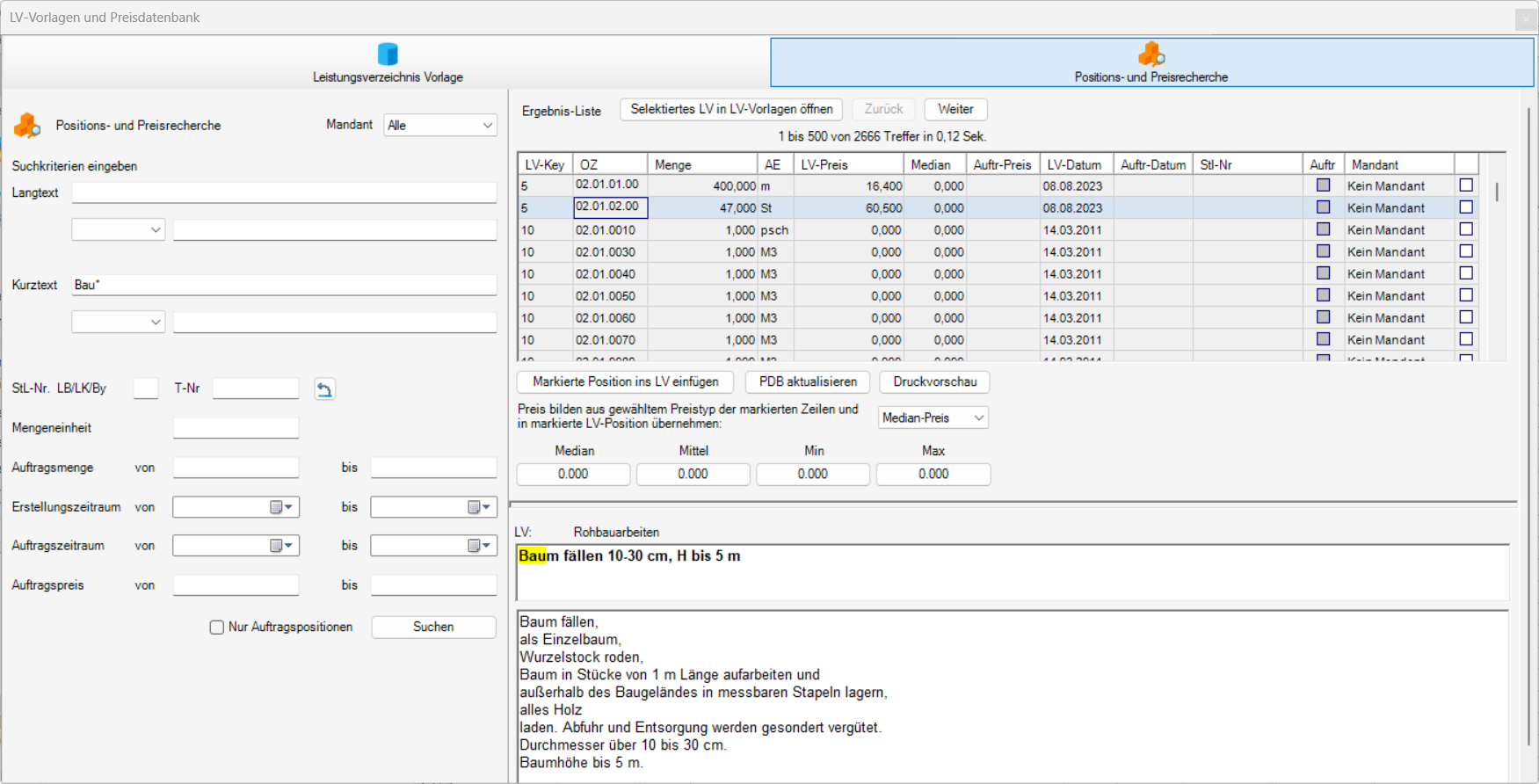Click Selektiertes LV in LV-Vorlagen öffnen

(x=731, y=110)
